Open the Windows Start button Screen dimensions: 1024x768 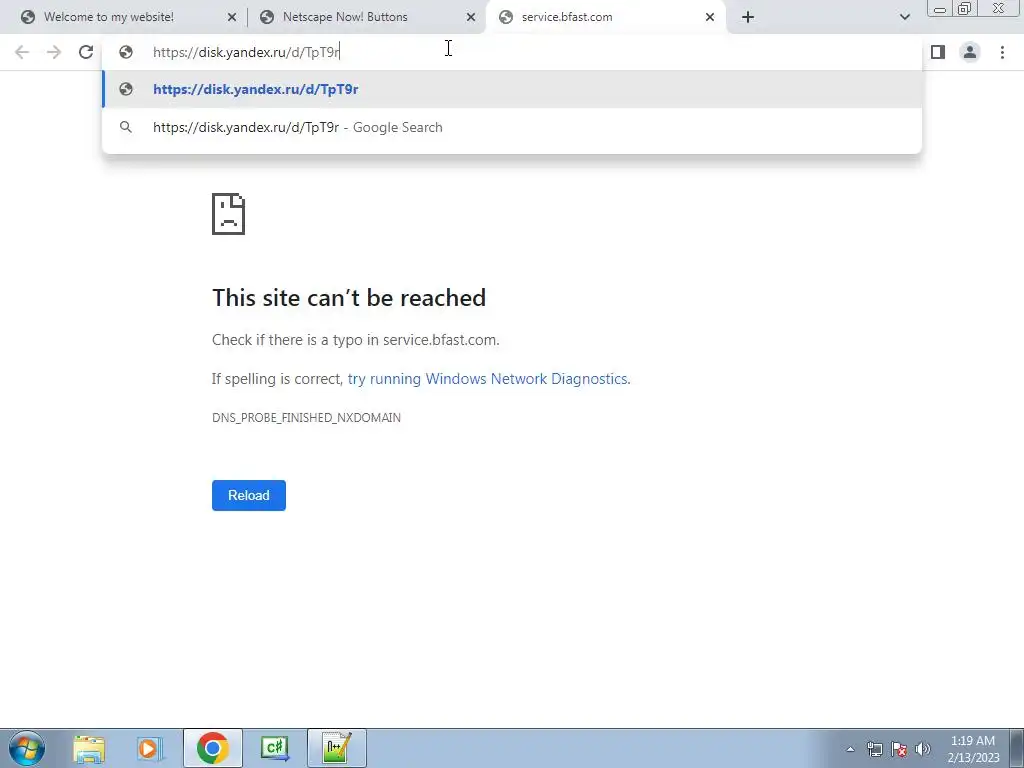pyautogui.click(x=27, y=748)
